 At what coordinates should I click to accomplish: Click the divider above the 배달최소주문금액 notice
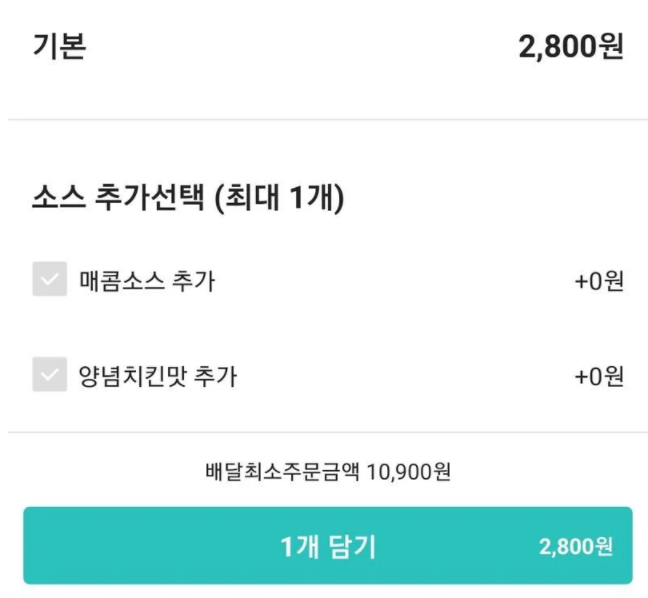pyautogui.click(x=324, y=432)
